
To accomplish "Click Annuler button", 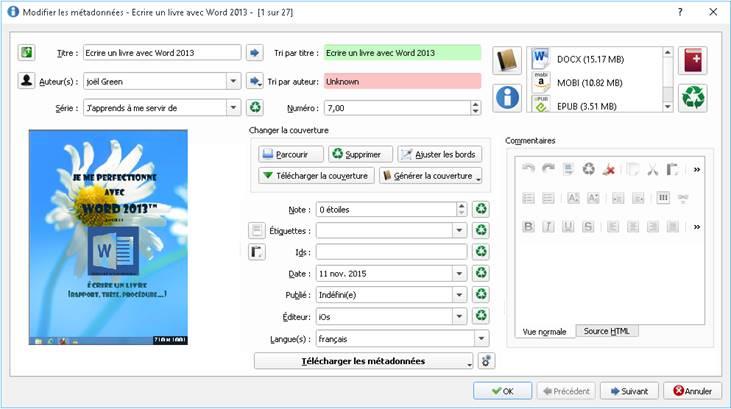I will (692, 391).
